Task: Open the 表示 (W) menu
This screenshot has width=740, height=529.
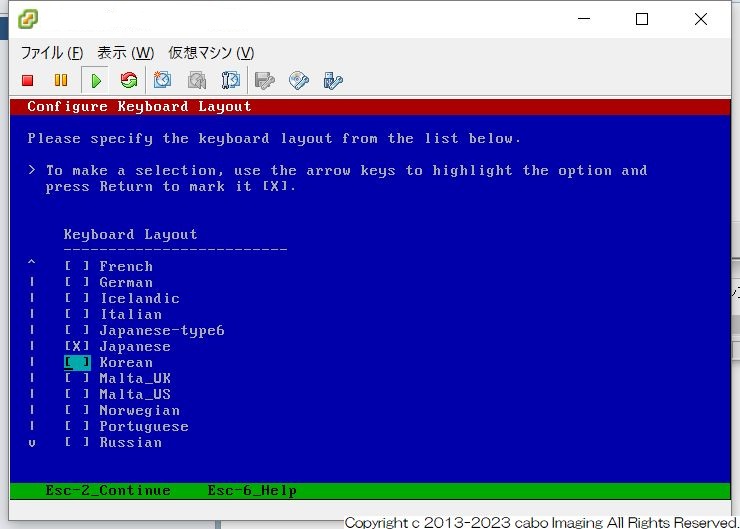Action: click(x=126, y=52)
